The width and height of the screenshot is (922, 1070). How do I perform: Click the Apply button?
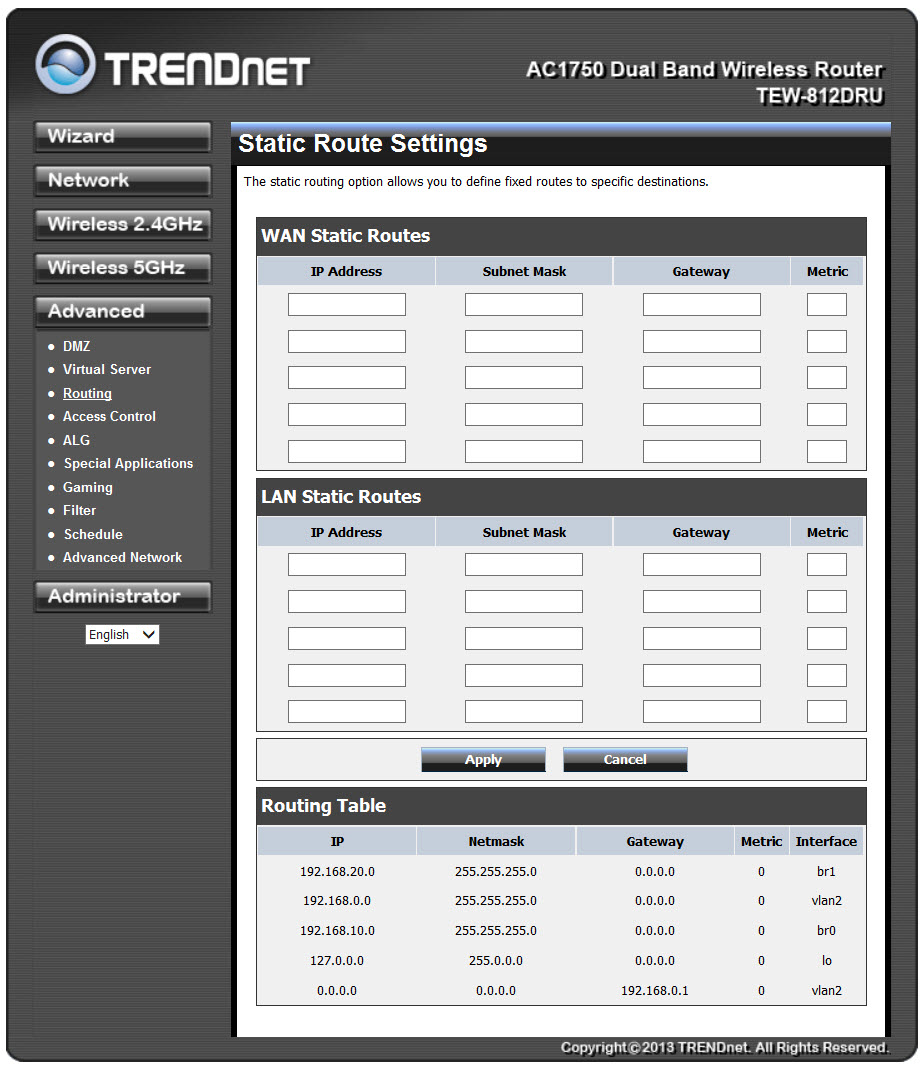[483, 760]
